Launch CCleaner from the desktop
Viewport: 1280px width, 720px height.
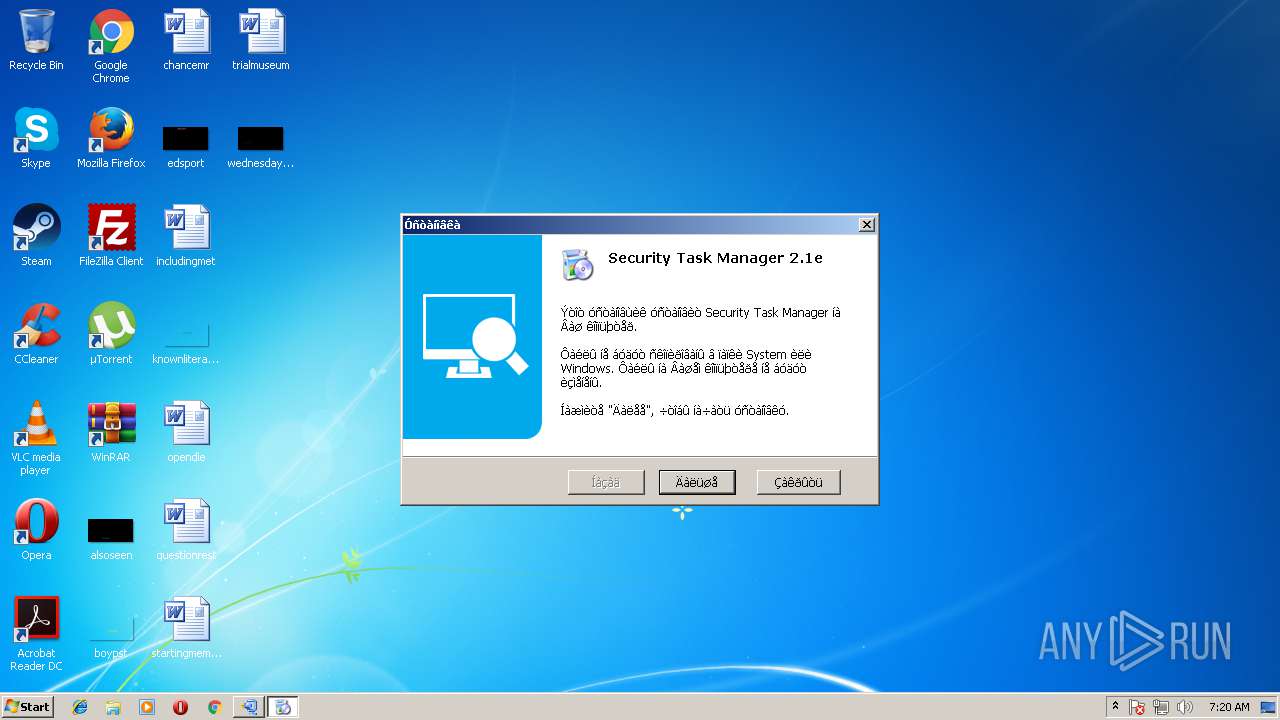pyautogui.click(x=36, y=334)
